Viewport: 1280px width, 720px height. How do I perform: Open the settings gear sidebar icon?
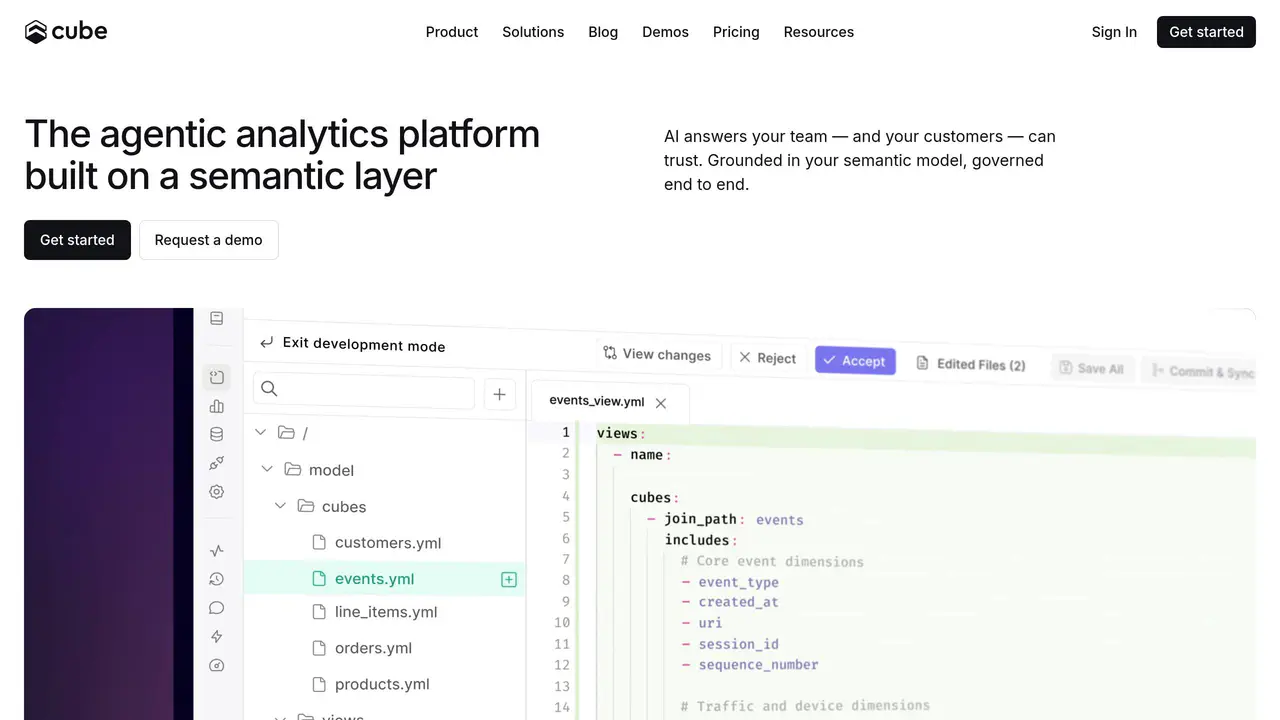click(216, 492)
